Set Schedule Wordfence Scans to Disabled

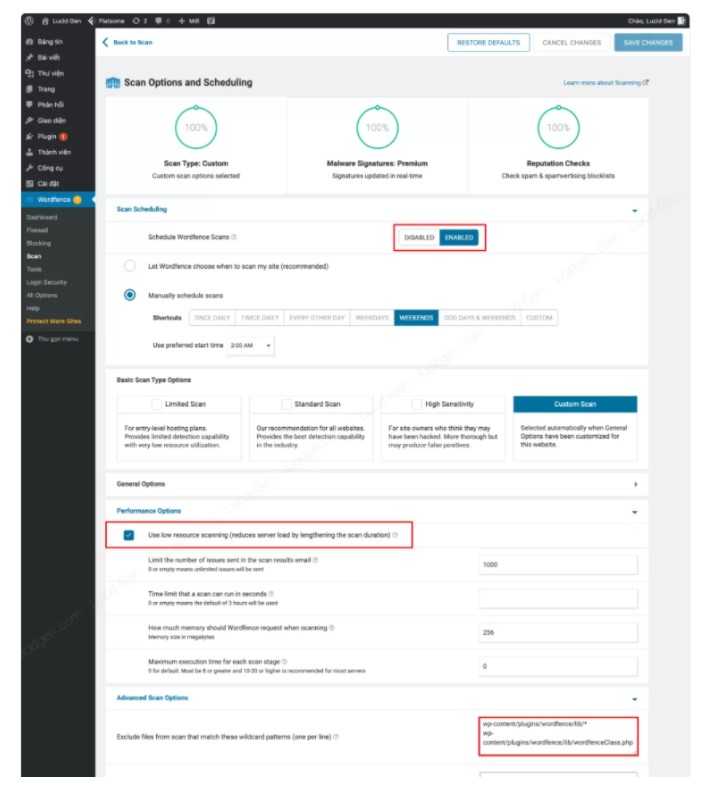tap(419, 237)
